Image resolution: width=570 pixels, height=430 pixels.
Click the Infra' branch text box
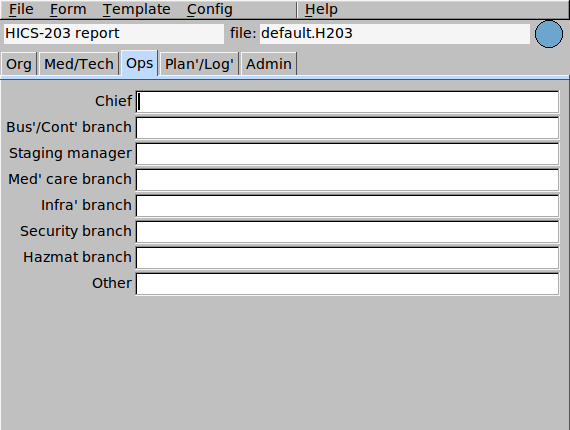(x=347, y=206)
